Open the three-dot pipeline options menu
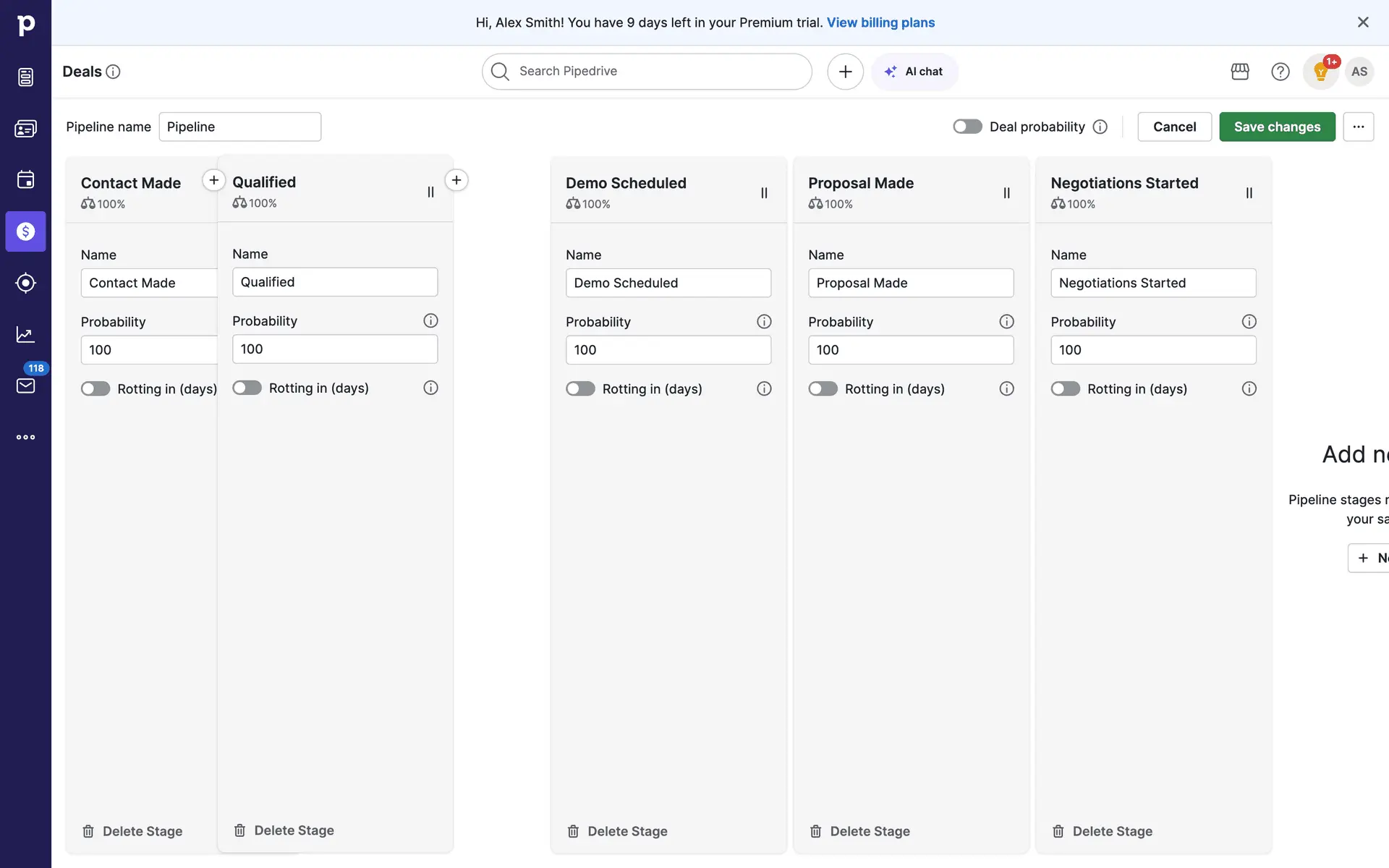The width and height of the screenshot is (1389, 868). 1358,127
